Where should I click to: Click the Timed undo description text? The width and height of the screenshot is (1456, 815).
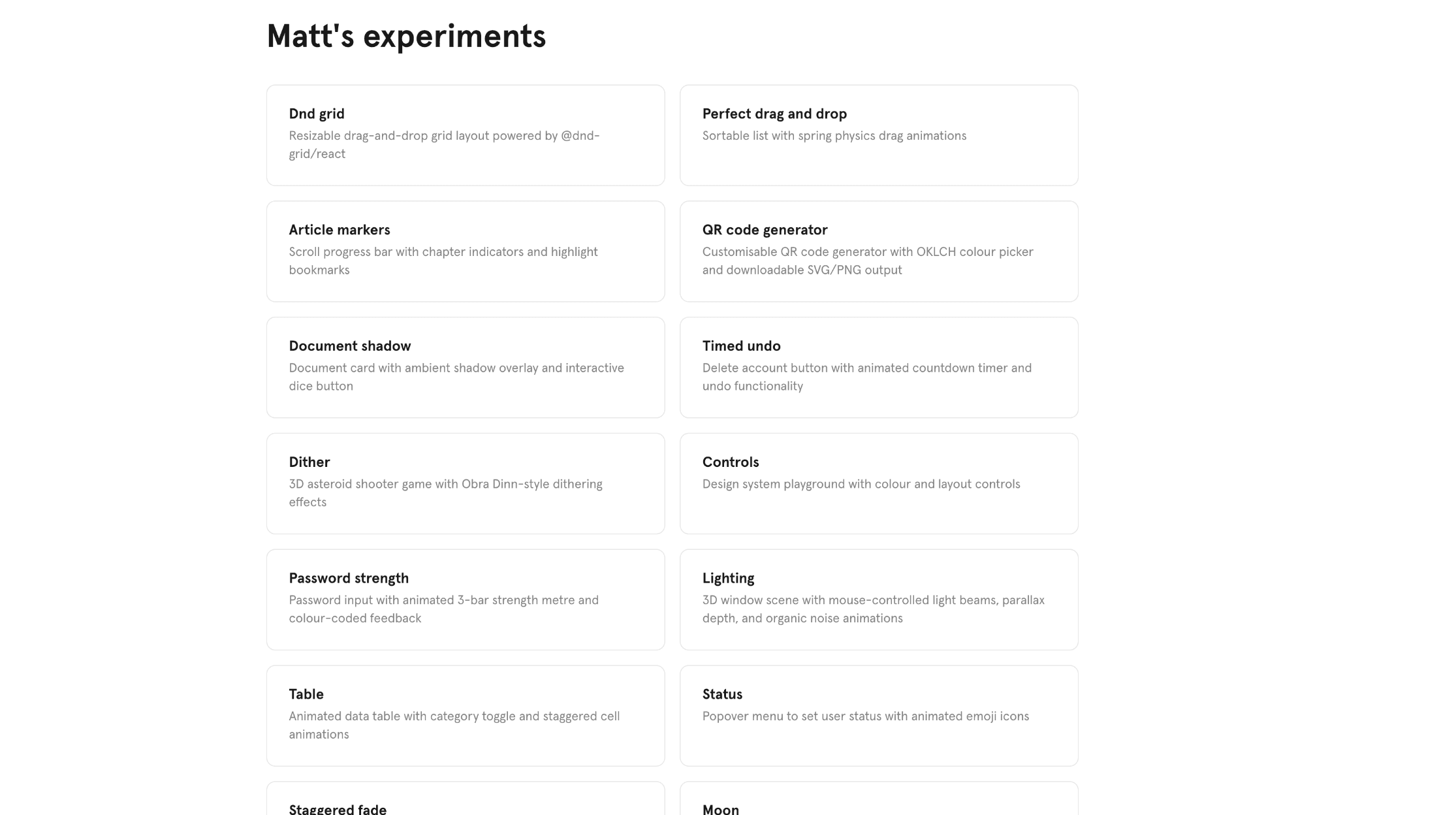(x=866, y=376)
